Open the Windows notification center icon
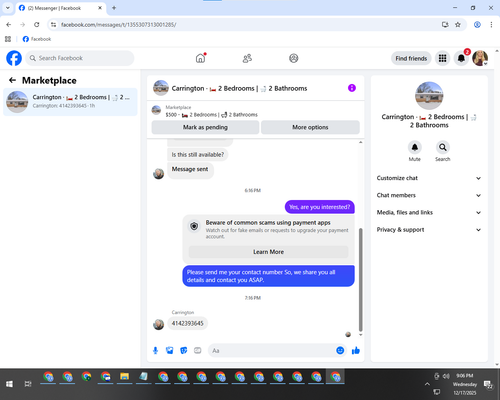 tap(488, 384)
